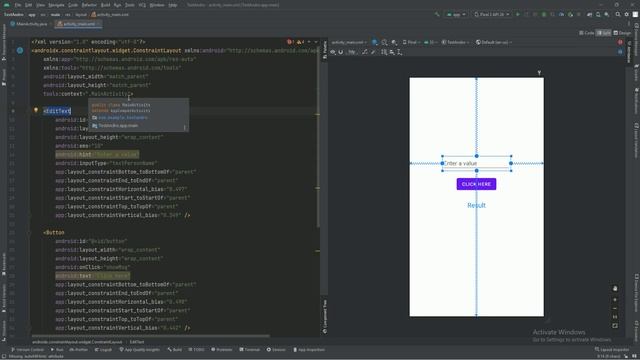This screenshot has width=640, height=360.
Task: Open activity_main.xml file dropdown in design toolbar
Action: pyautogui.click(x=349, y=42)
